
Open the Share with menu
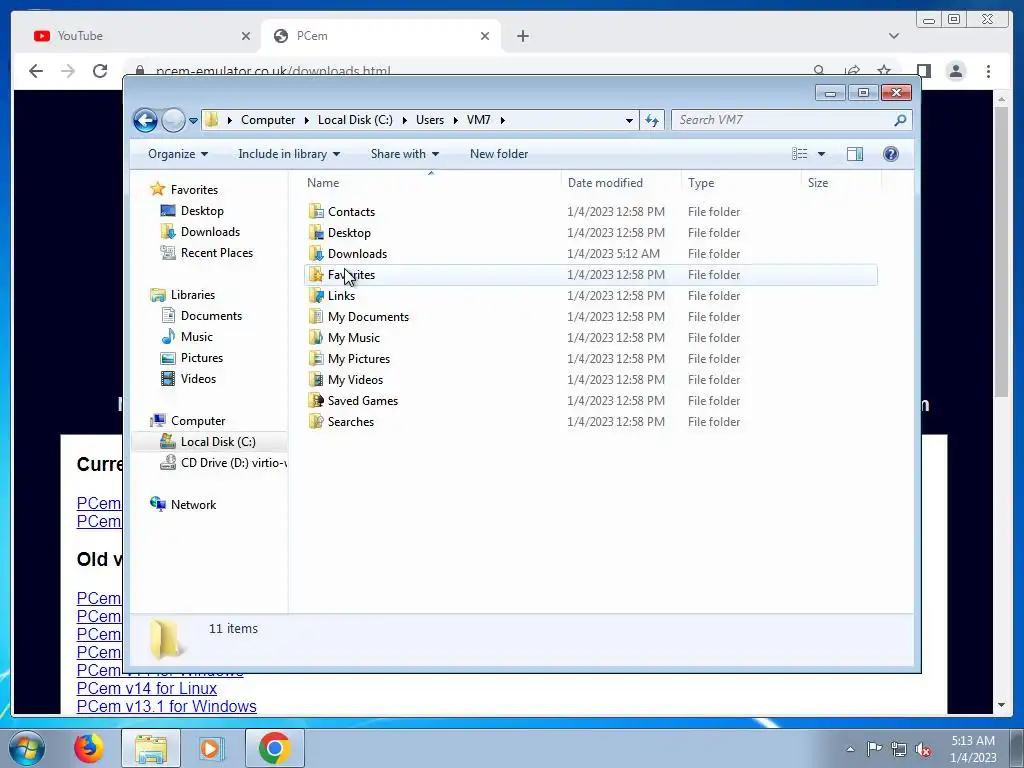405,154
